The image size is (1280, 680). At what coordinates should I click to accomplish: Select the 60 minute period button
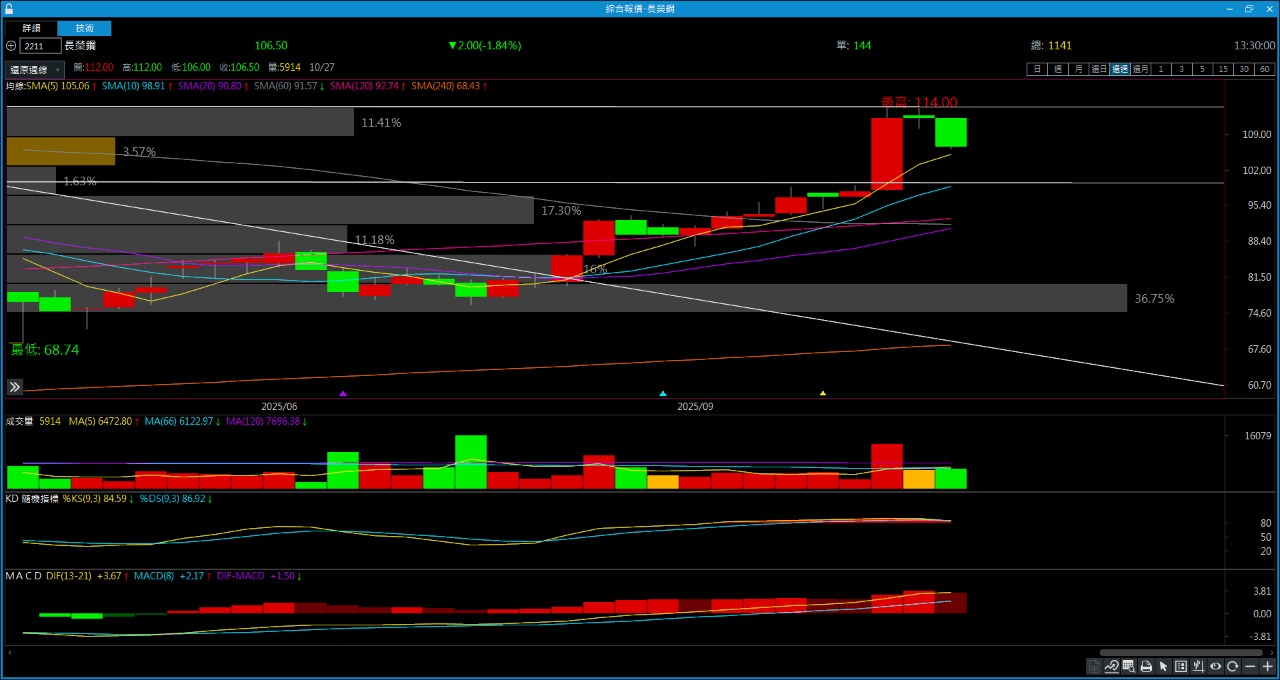(x=1265, y=69)
